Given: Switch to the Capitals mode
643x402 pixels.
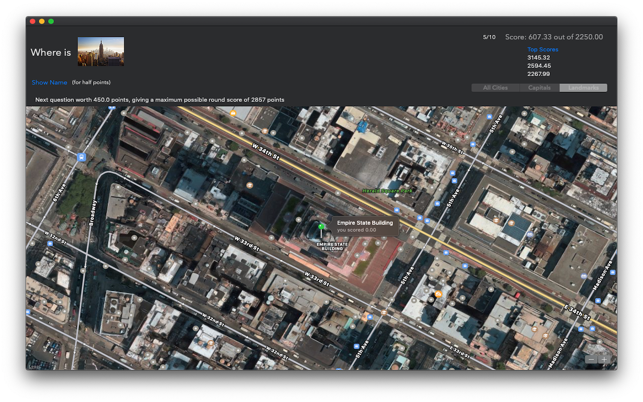Looking at the screenshot, I should pyautogui.click(x=539, y=88).
